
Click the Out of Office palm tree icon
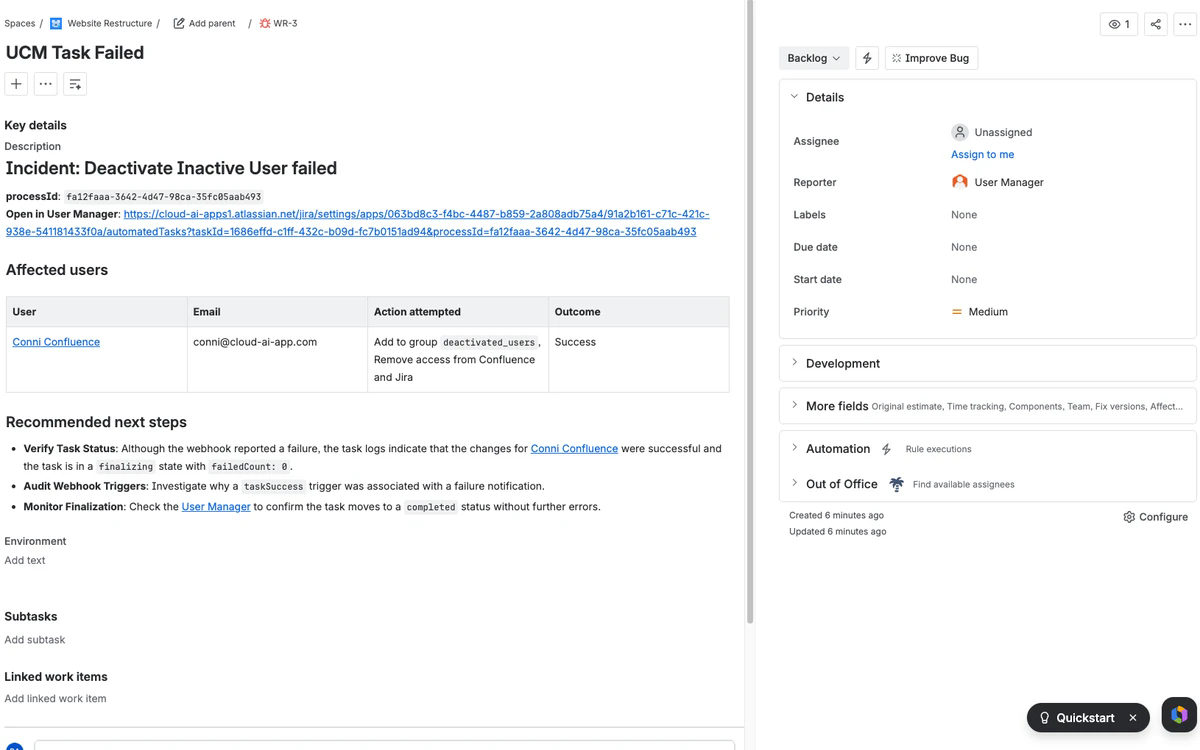[896, 484]
